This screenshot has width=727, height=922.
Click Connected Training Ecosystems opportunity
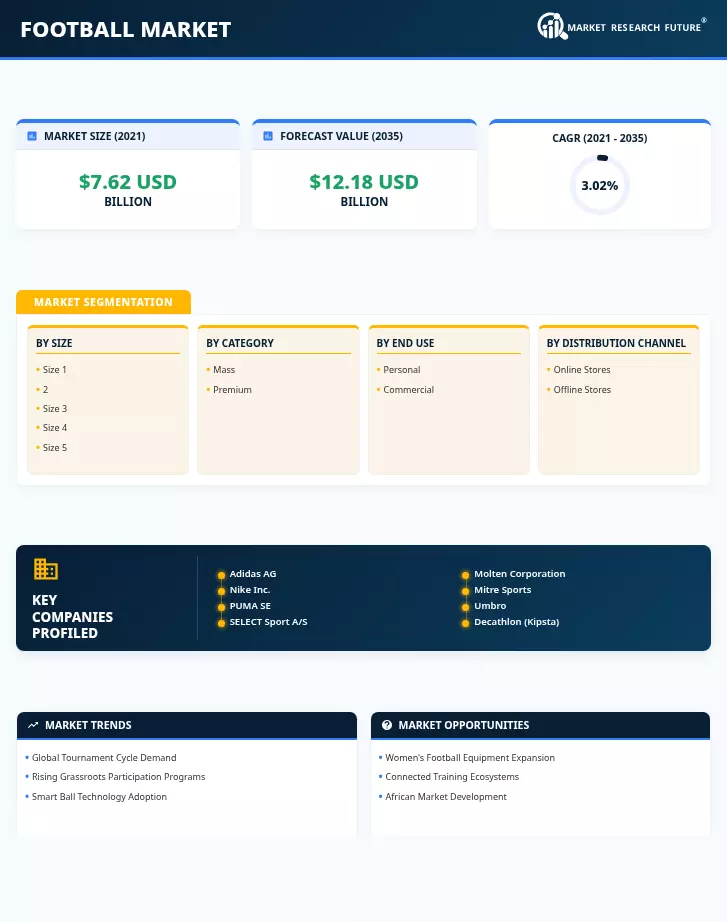pyautogui.click(x=452, y=776)
